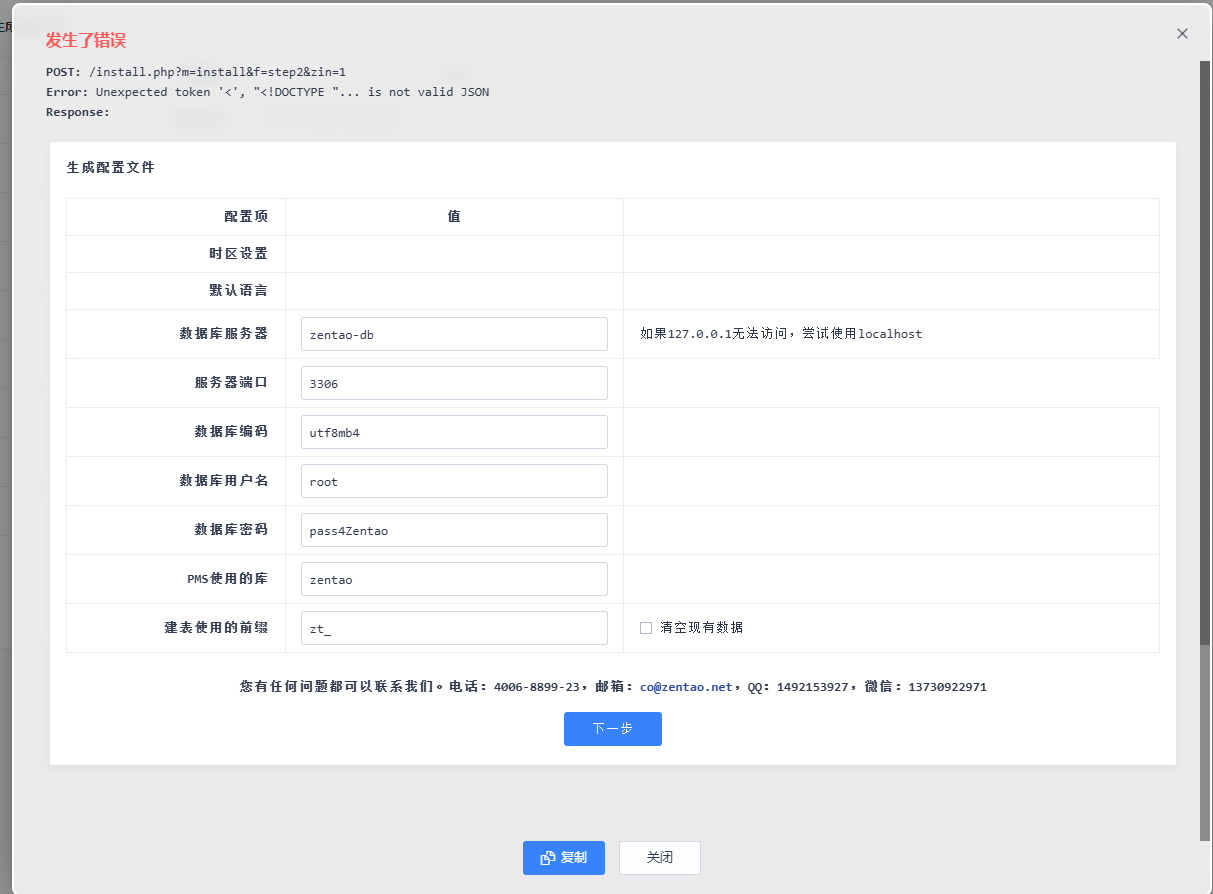Click the QQ number 1492153927
The image size is (1213, 894).
click(812, 687)
